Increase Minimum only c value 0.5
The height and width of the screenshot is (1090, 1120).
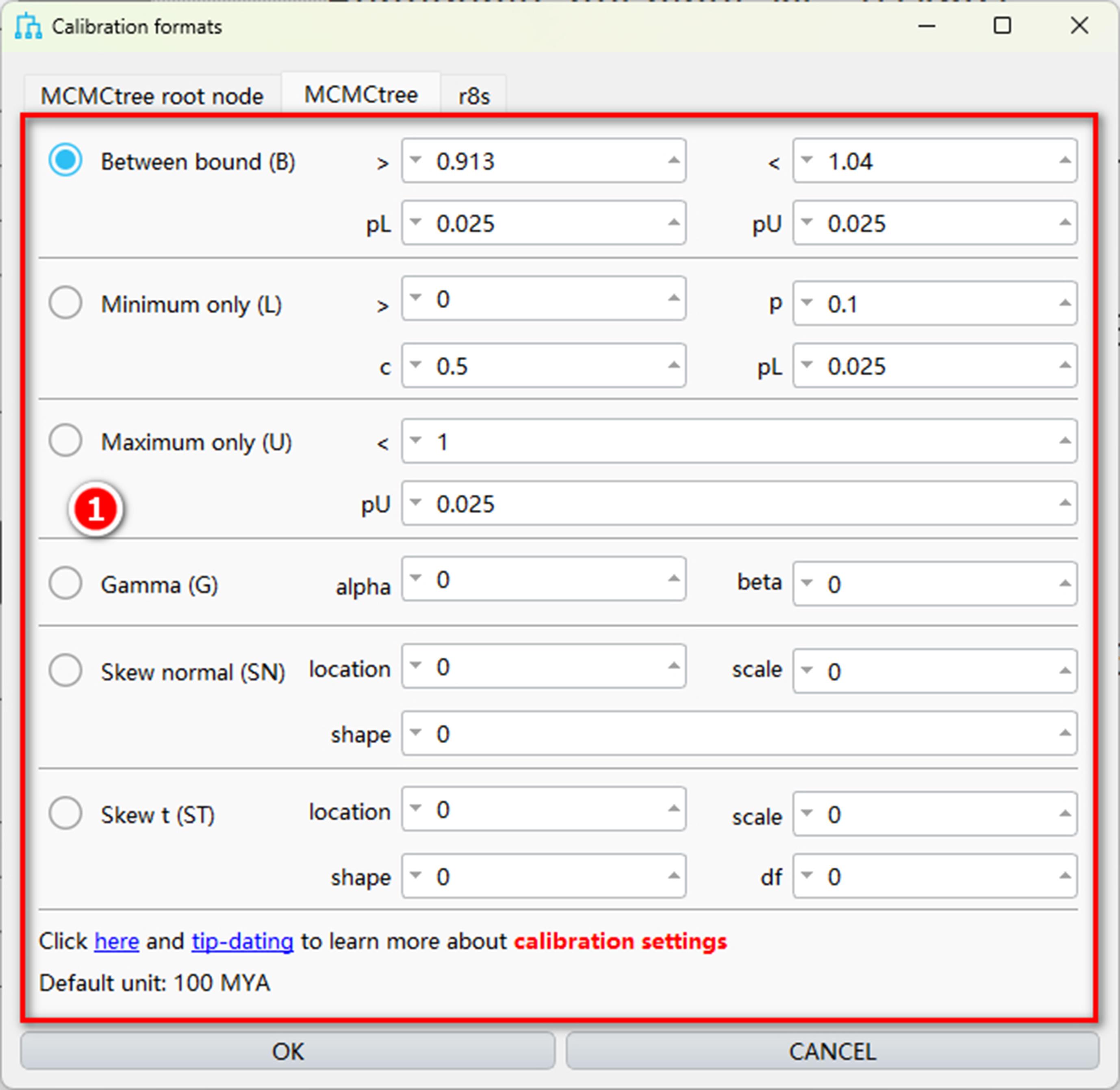[x=674, y=365]
